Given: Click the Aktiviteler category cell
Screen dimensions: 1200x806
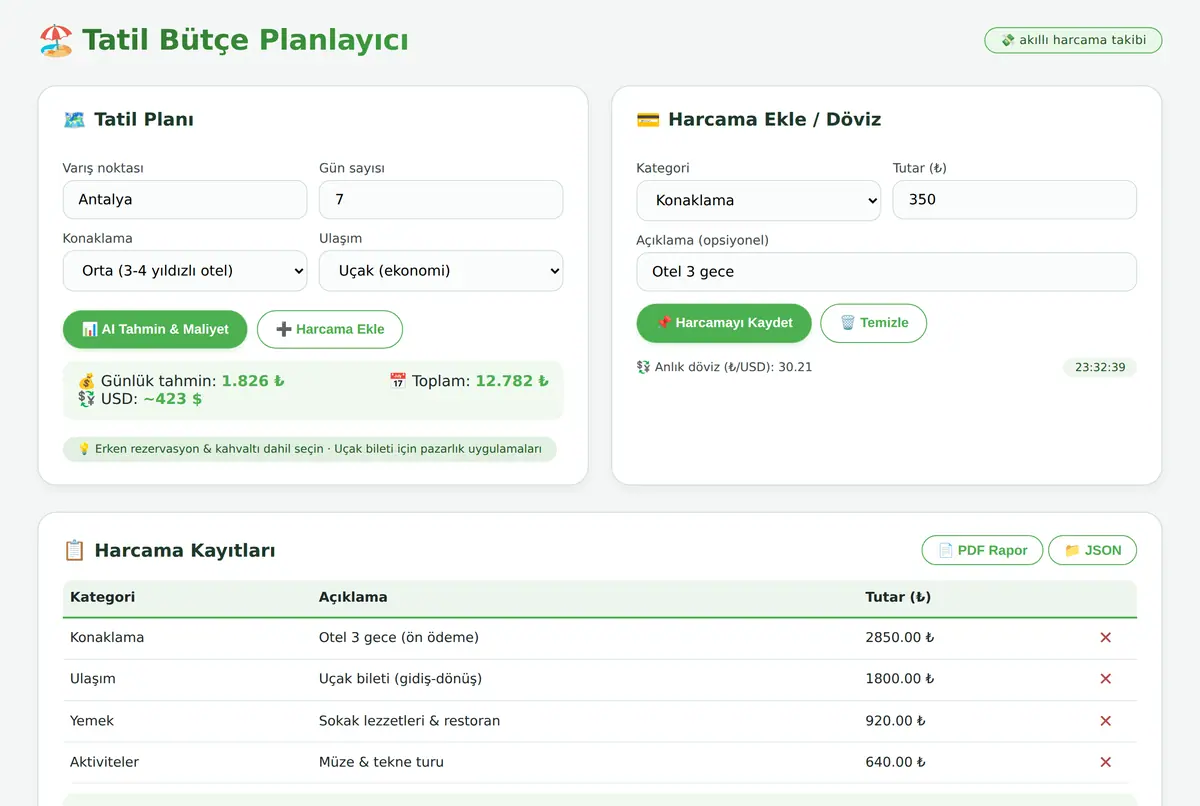Looking at the screenshot, I should click(104, 762).
